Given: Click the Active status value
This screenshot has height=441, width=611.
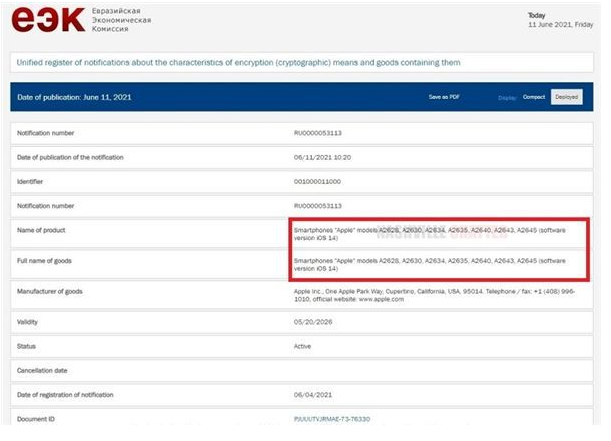Looking at the screenshot, I should click(x=303, y=347).
